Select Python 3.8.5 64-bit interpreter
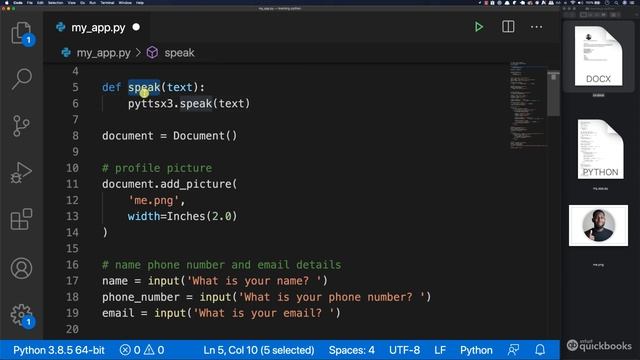 (x=59, y=350)
